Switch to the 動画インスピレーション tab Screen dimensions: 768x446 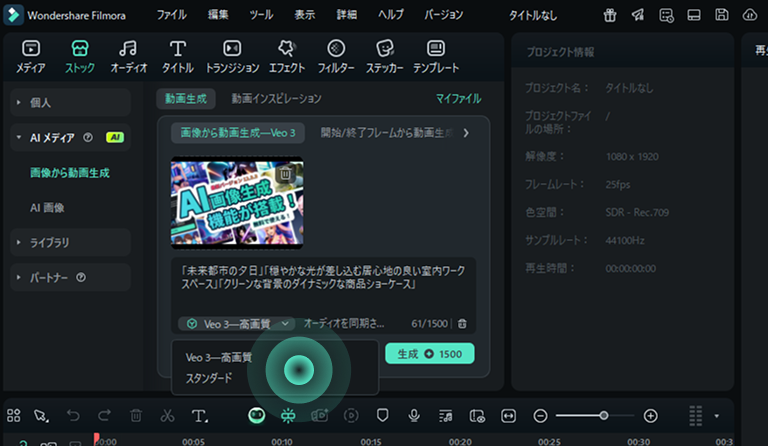coord(276,98)
